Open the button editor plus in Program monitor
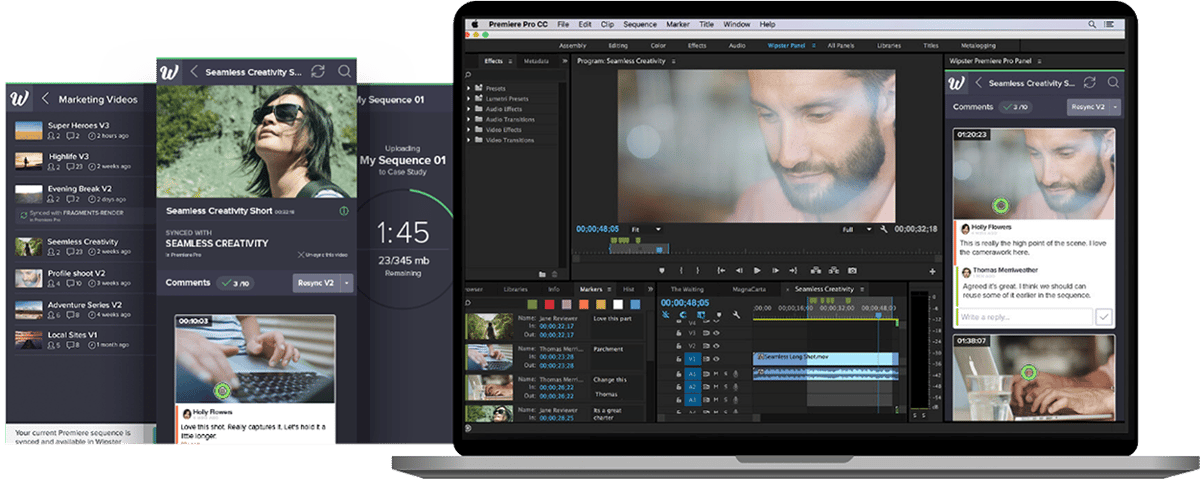1200x479 pixels. [x=932, y=270]
